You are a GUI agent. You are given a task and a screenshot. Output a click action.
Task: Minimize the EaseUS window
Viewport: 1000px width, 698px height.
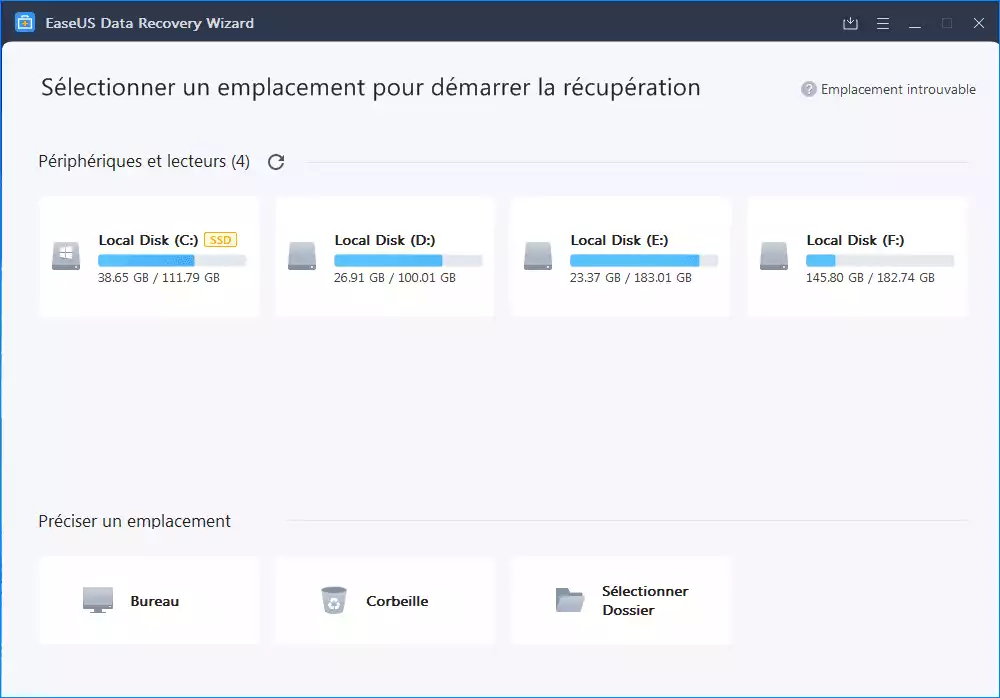point(914,23)
